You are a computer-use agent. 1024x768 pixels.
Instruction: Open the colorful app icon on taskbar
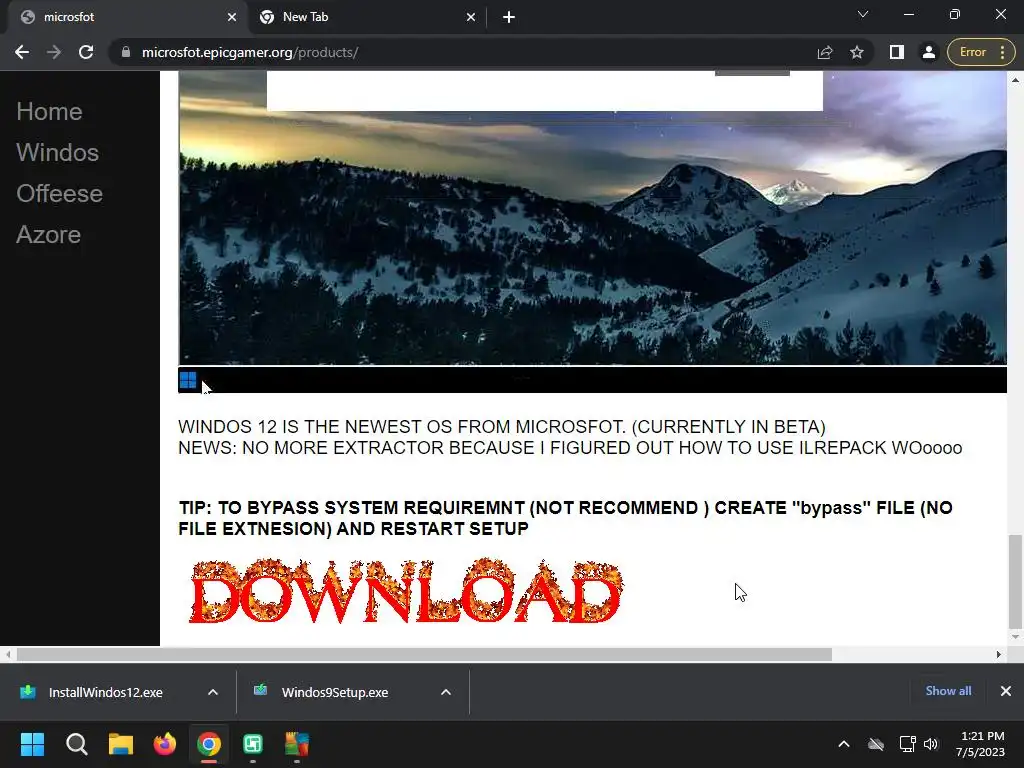pyautogui.click(x=296, y=744)
